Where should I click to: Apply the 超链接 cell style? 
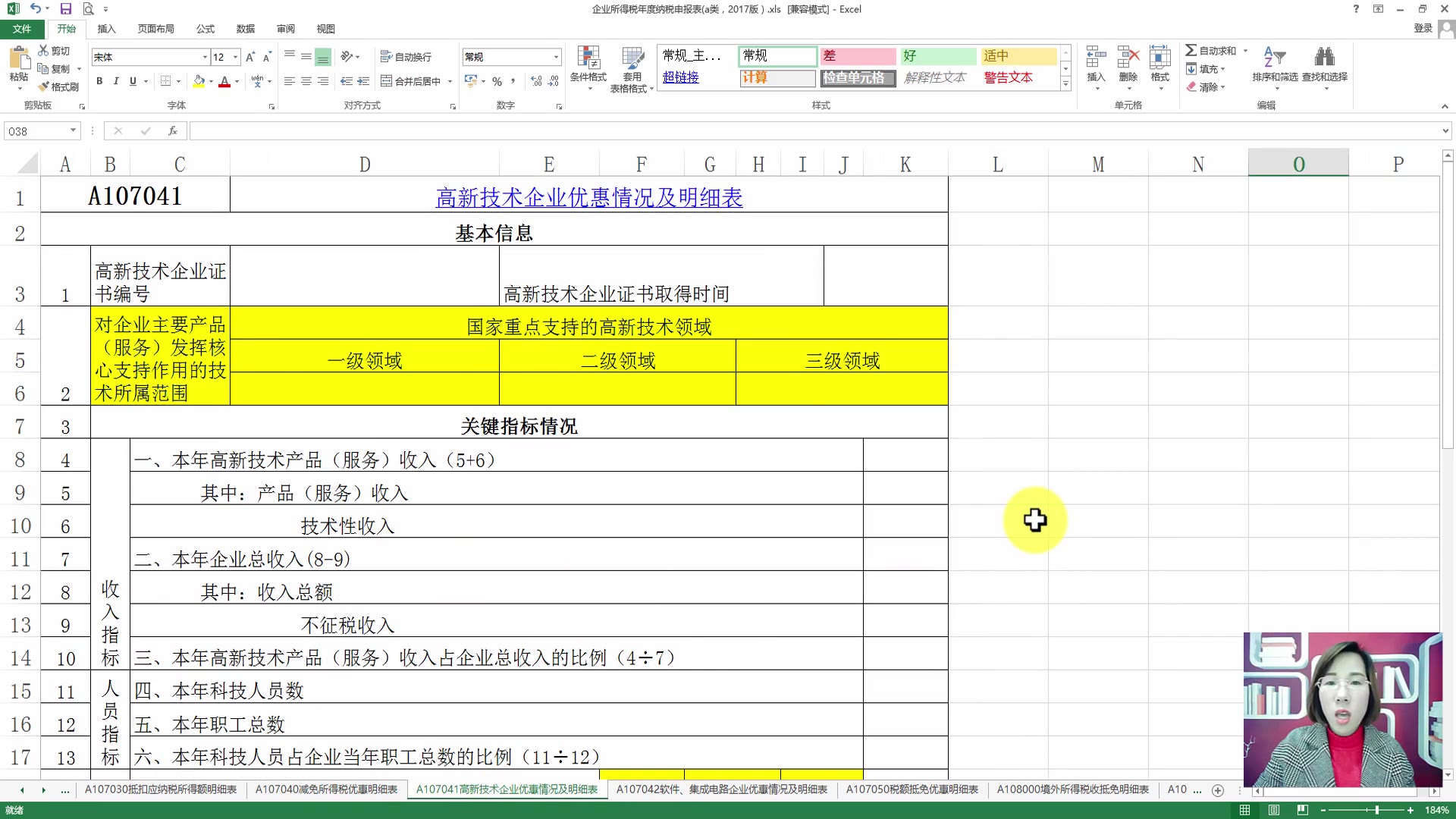pyautogui.click(x=680, y=77)
